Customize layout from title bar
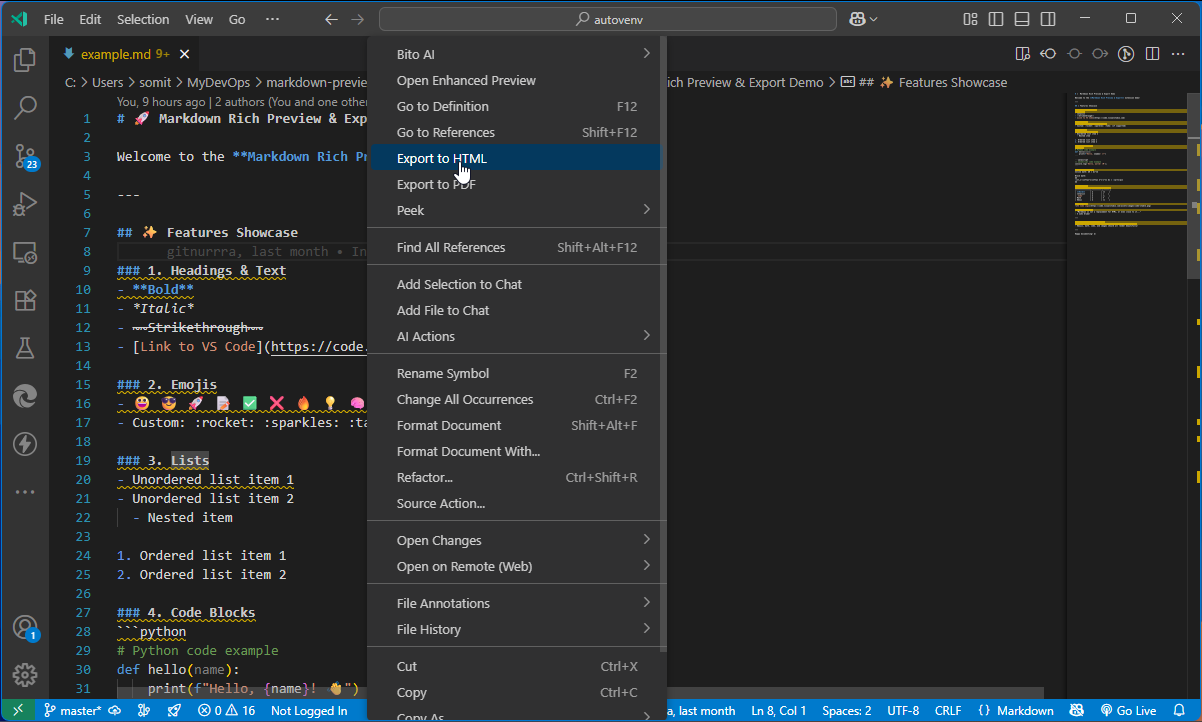 coord(970,19)
